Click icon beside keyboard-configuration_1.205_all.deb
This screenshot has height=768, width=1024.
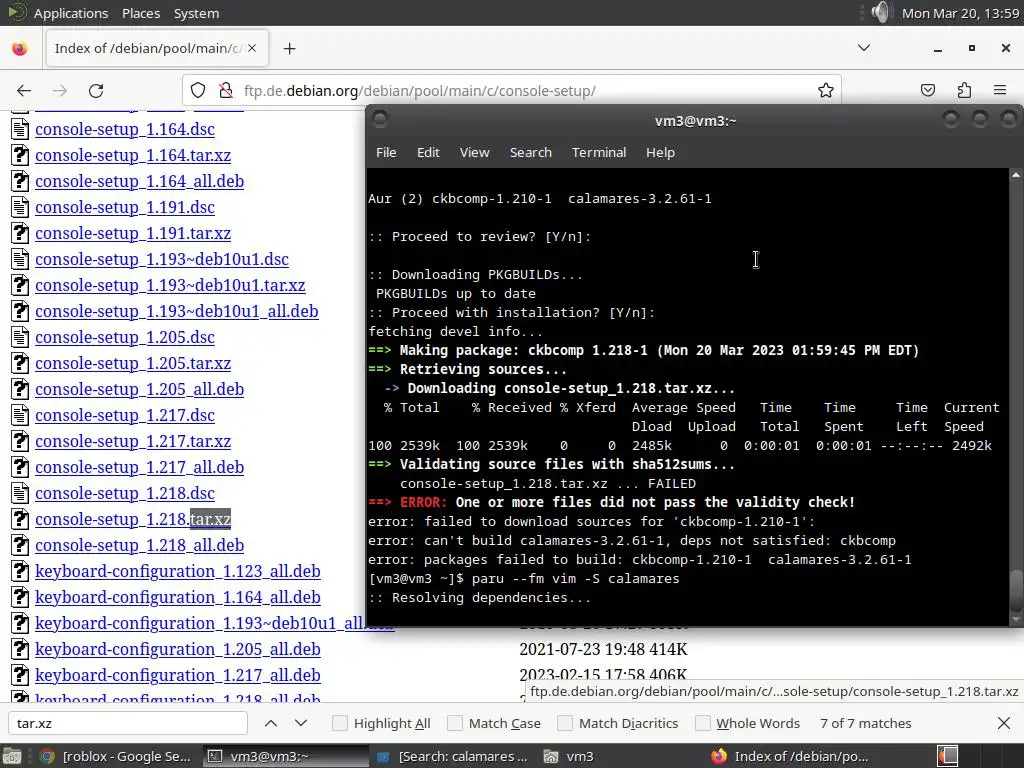20,649
